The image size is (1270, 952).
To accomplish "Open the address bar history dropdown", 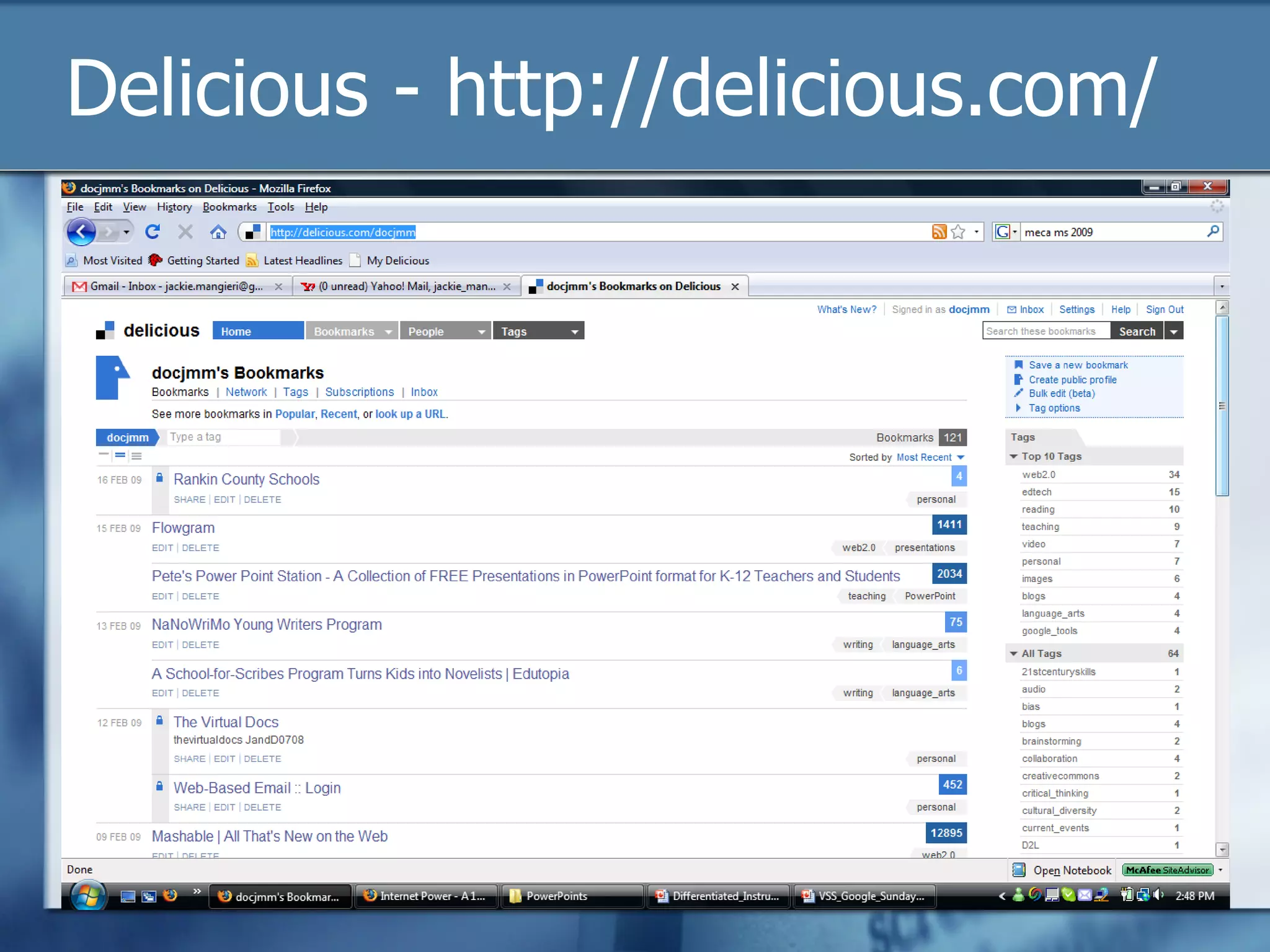I will (x=976, y=232).
